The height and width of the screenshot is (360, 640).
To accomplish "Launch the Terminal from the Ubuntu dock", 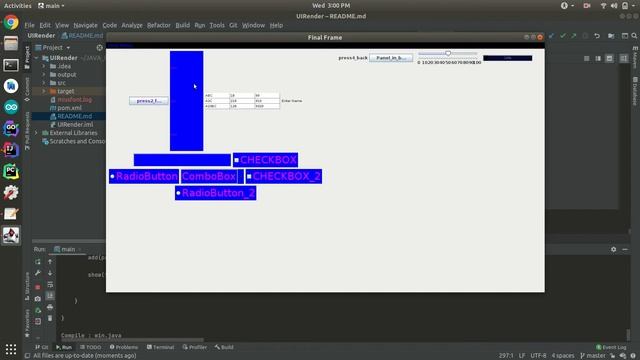I will pyautogui.click(x=11, y=65).
